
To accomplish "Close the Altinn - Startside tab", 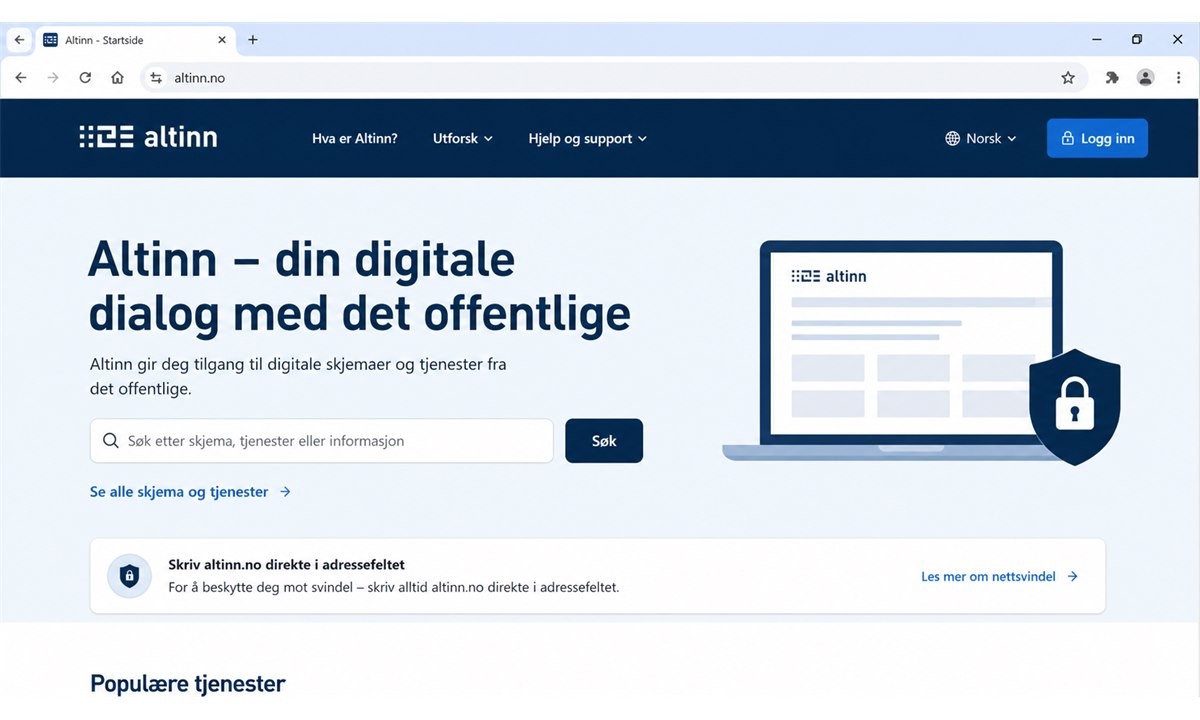I will pos(221,40).
